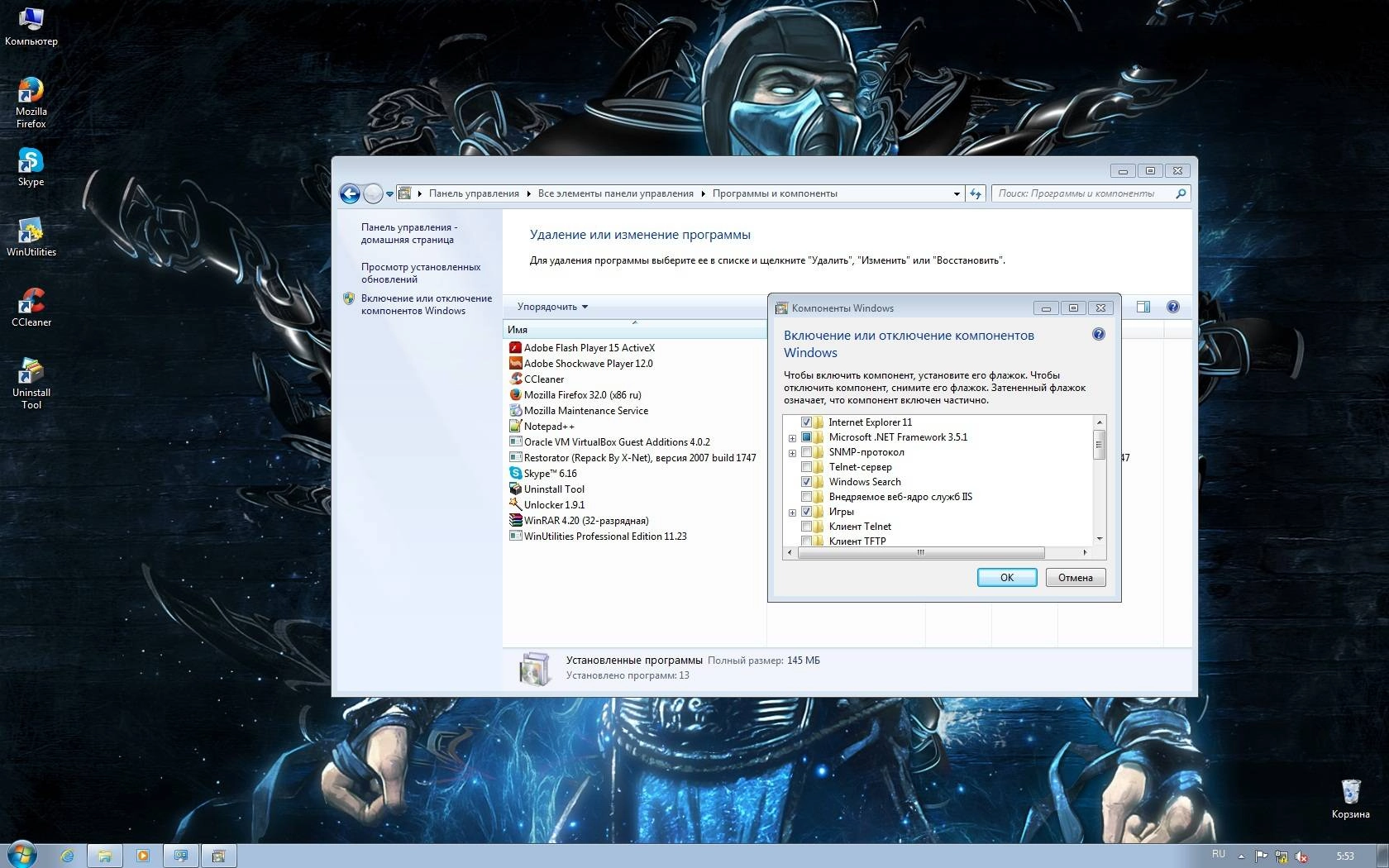Open Просмотр установленных обновлений link
This screenshot has width=1389, height=868.
[421, 273]
